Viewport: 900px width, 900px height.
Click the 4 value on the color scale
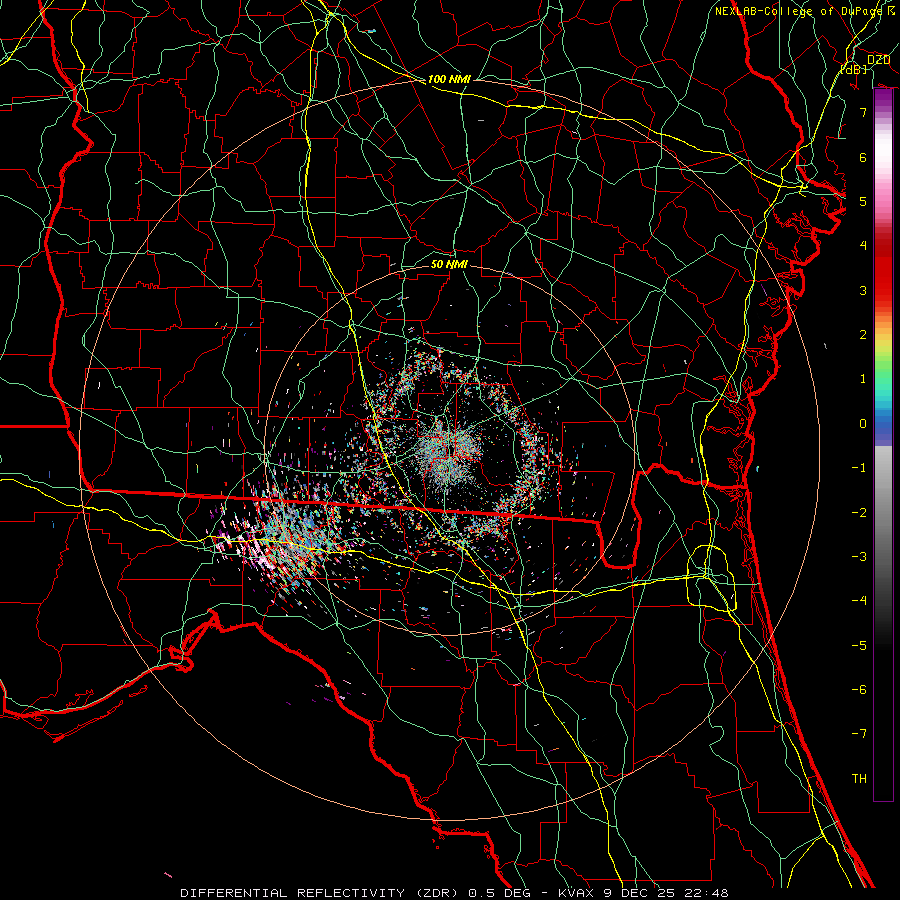click(863, 246)
